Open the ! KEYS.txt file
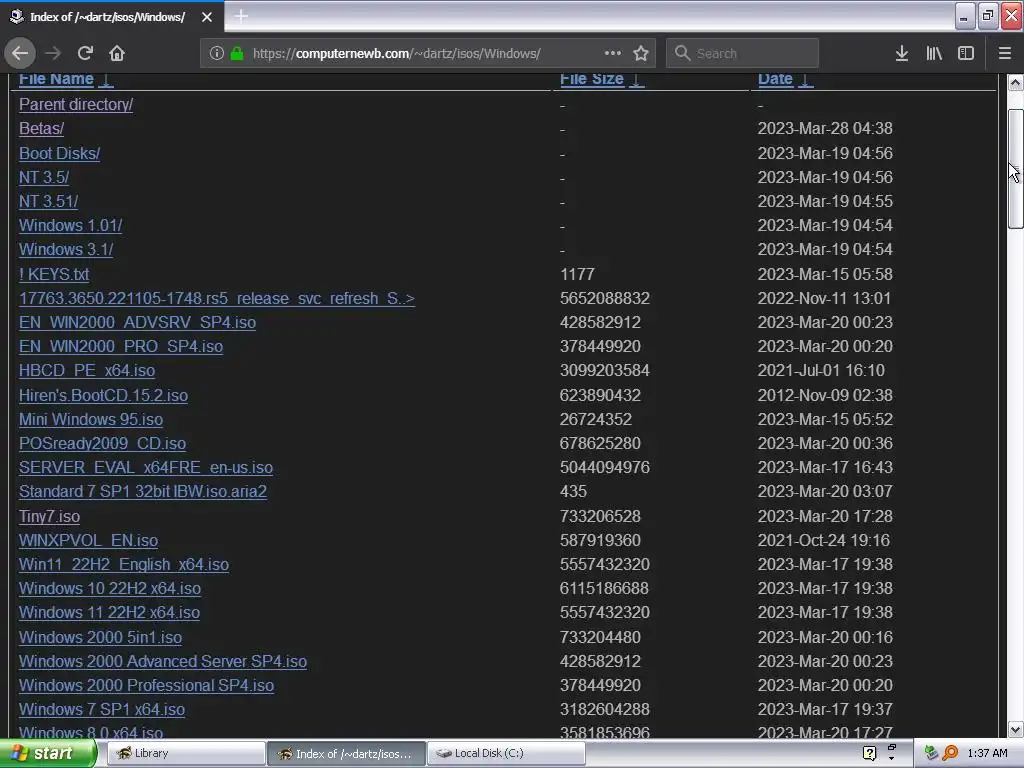The image size is (1024, 768). coord(54,274)
